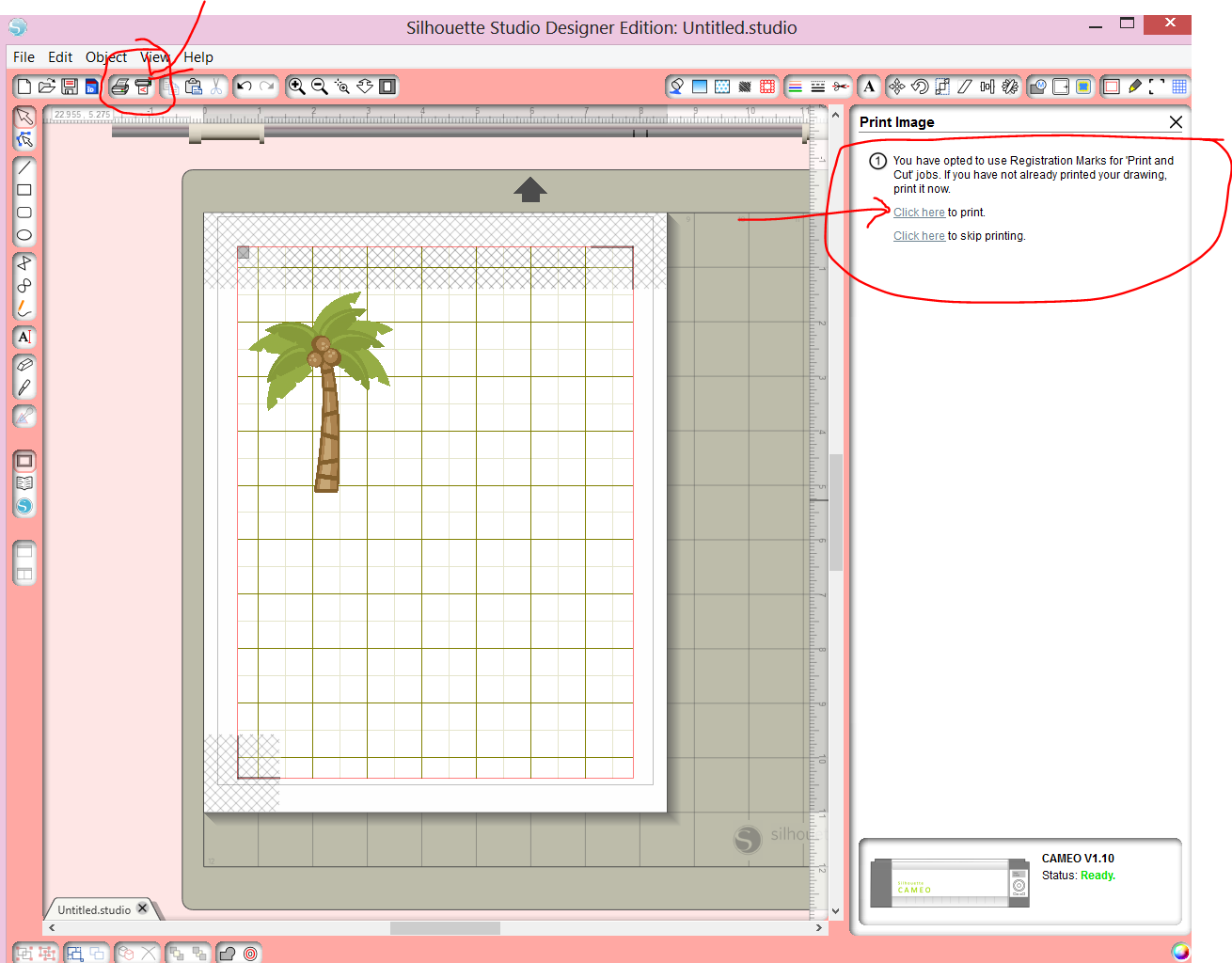The image size is (1232, 963).
Task: Click the Fit to Window icon
Action: tap(387, 87)
